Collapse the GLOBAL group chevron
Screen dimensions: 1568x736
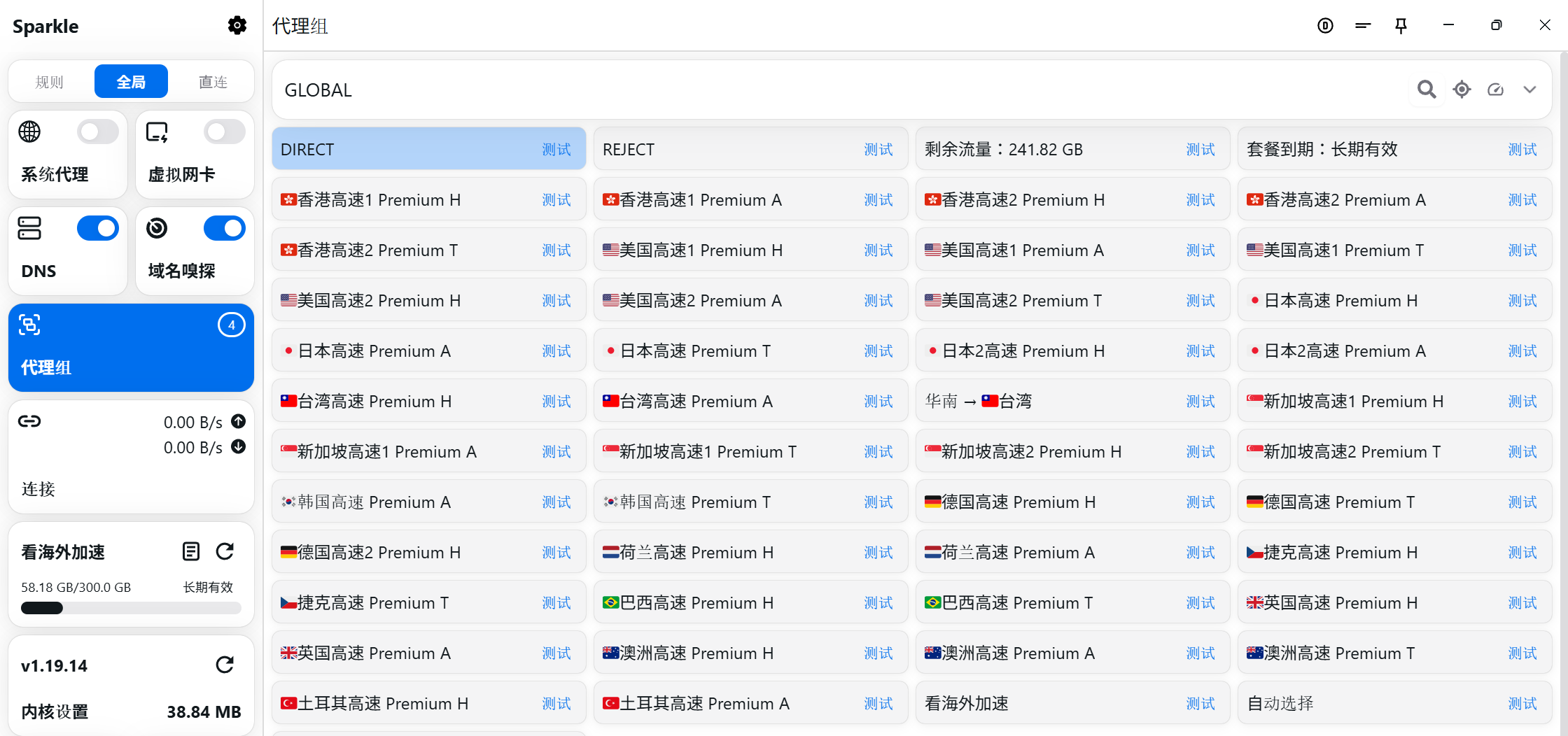click(x=1529, y=90)
